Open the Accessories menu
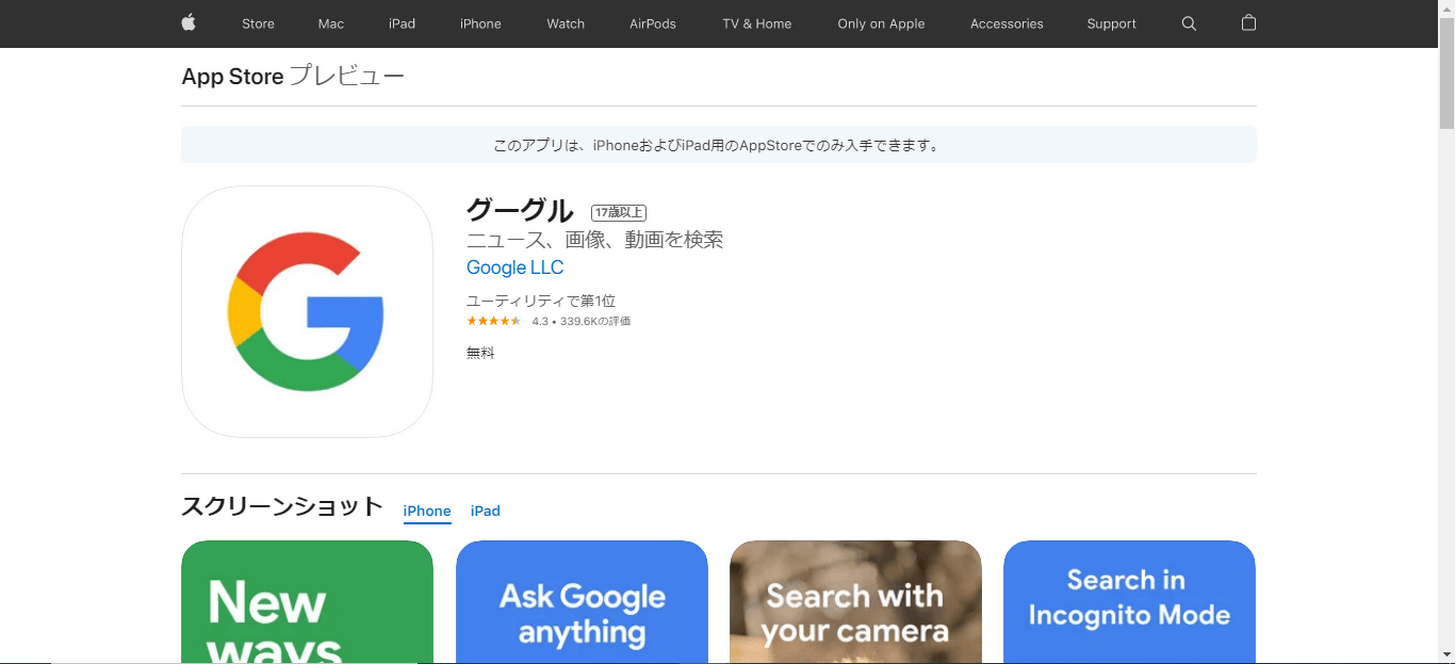Screen dimensions: 1456x664 (x=1007, y=24)
